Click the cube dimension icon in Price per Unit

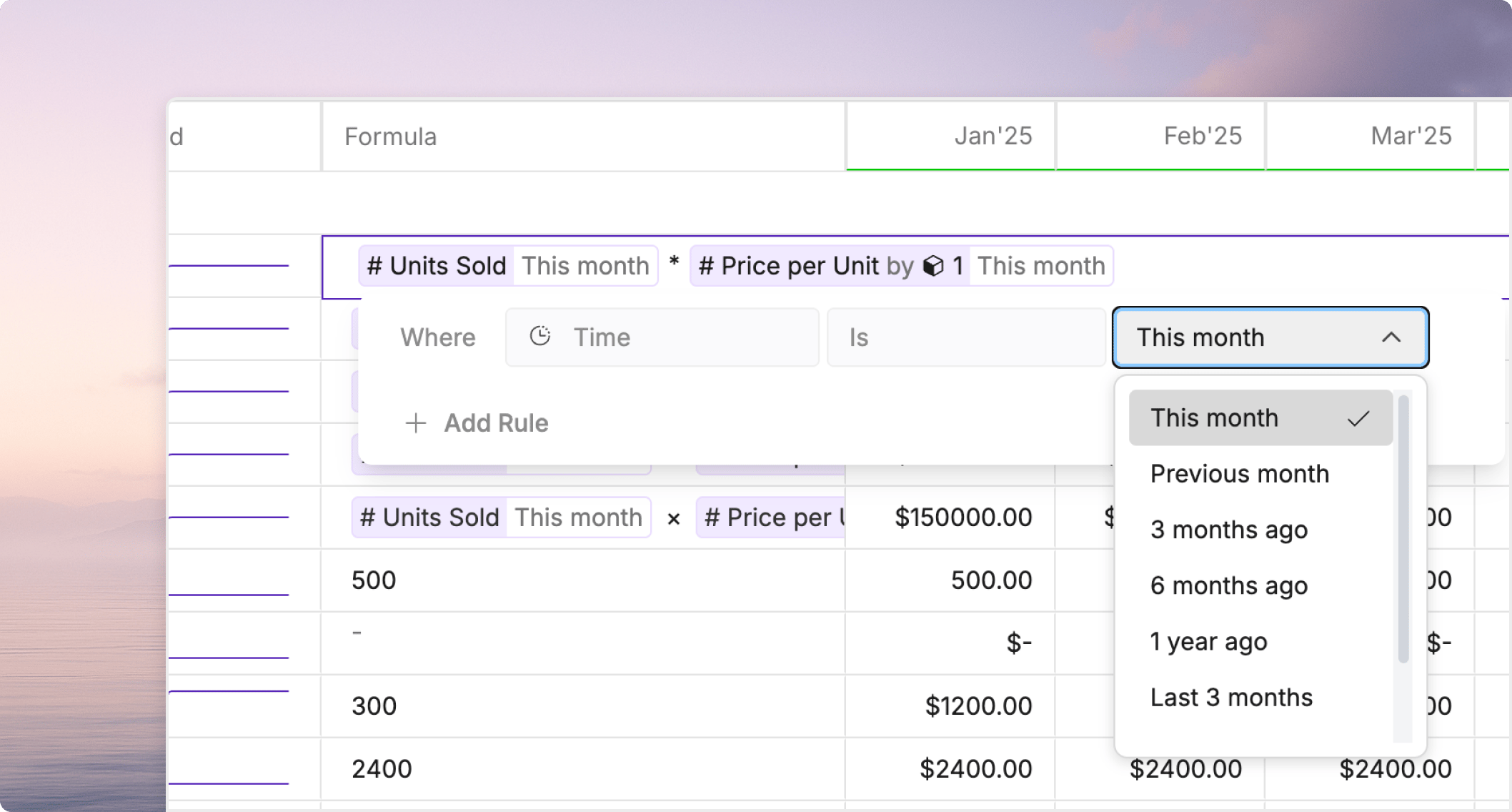pos(933,266)
